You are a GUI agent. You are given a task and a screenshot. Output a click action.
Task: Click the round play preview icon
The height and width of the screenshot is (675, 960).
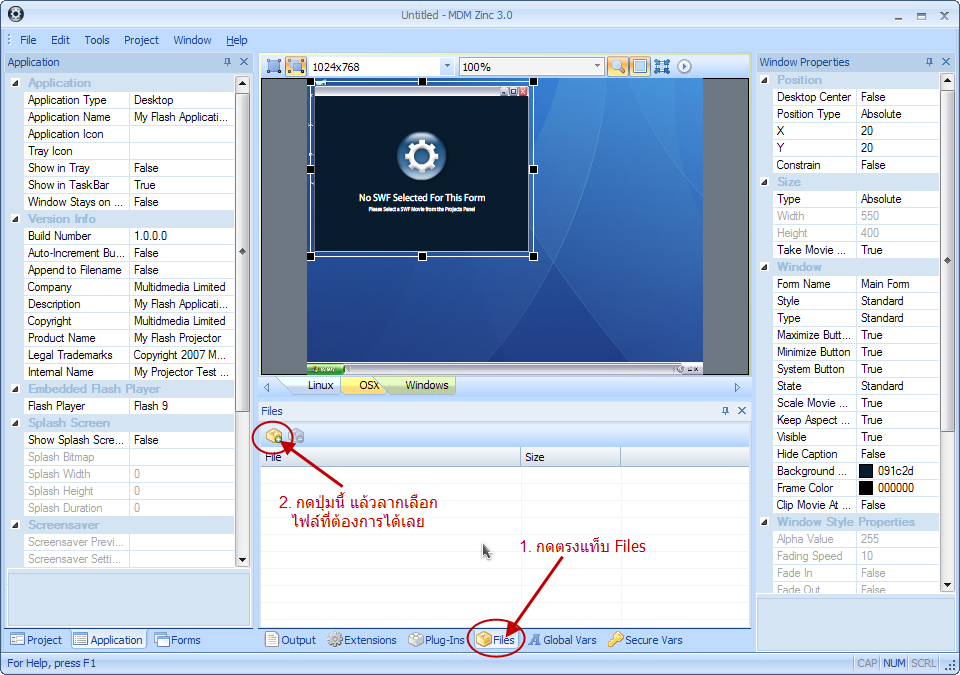tap(684, 66)
